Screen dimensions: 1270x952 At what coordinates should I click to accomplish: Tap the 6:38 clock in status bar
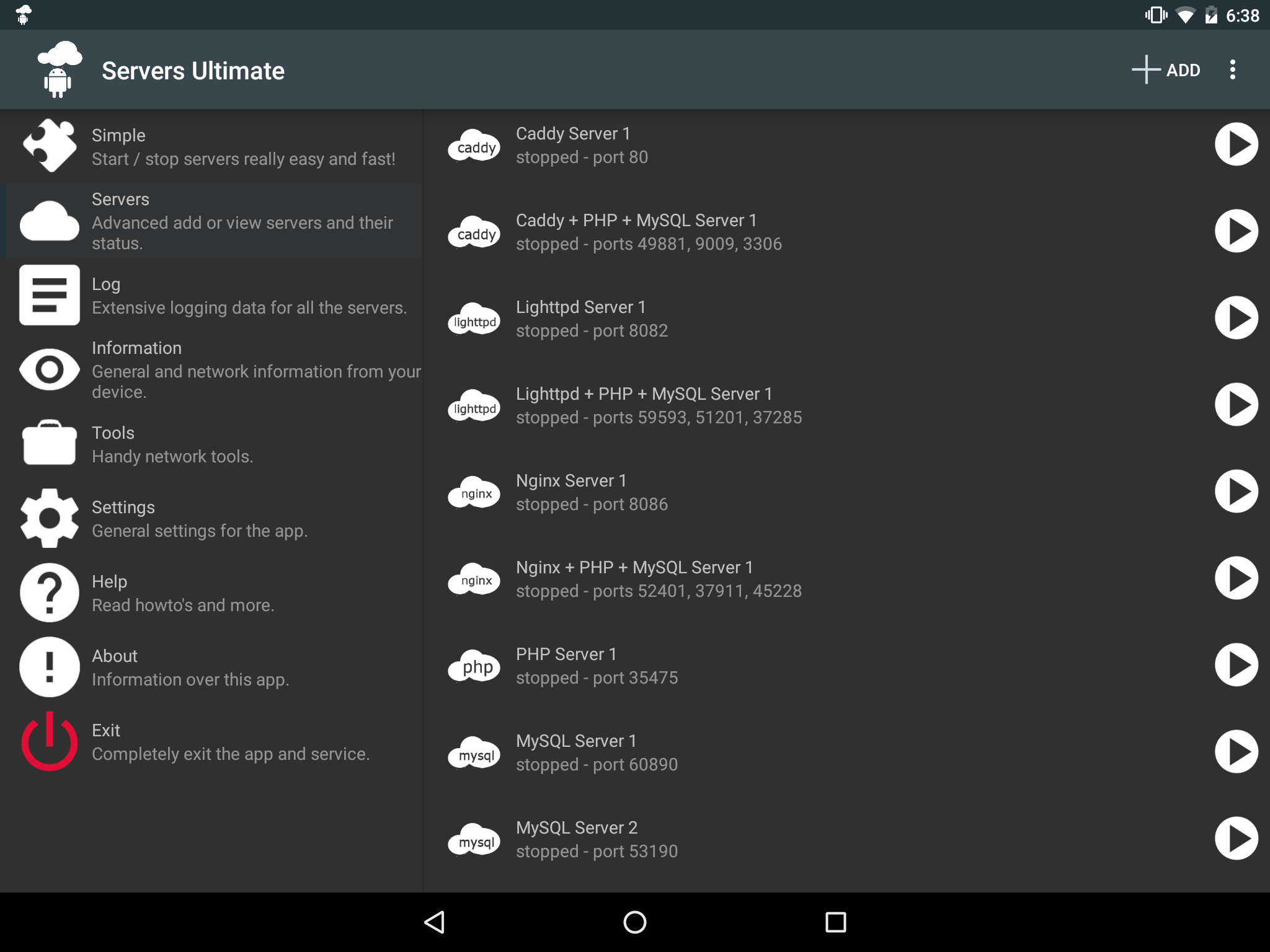[1243, 15]
